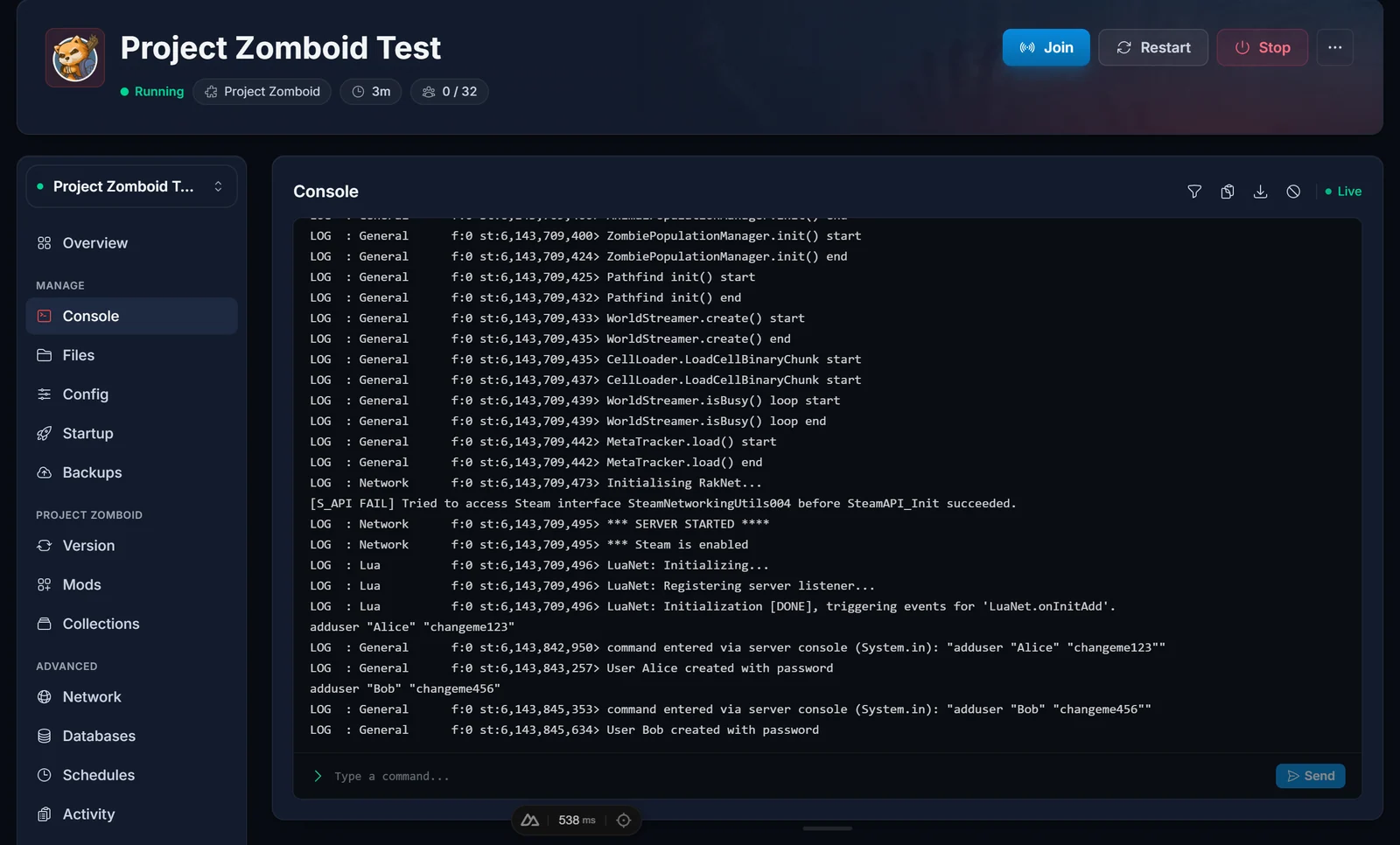Click the Project Zomboid Test title
This screenshot has width=1400, height=845.
(280, 48)
